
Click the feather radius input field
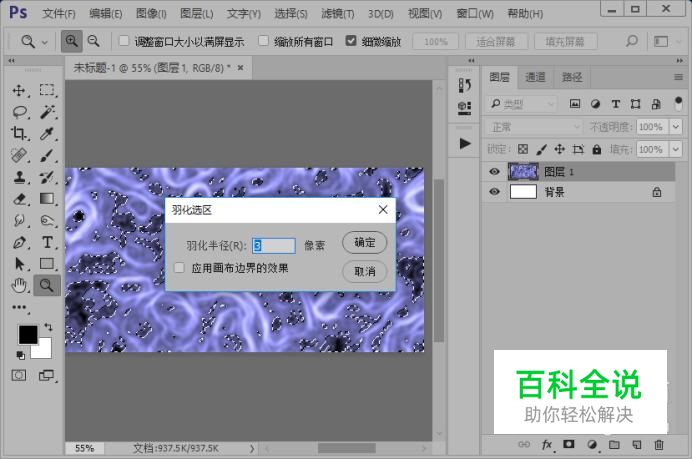click(274, 245)
